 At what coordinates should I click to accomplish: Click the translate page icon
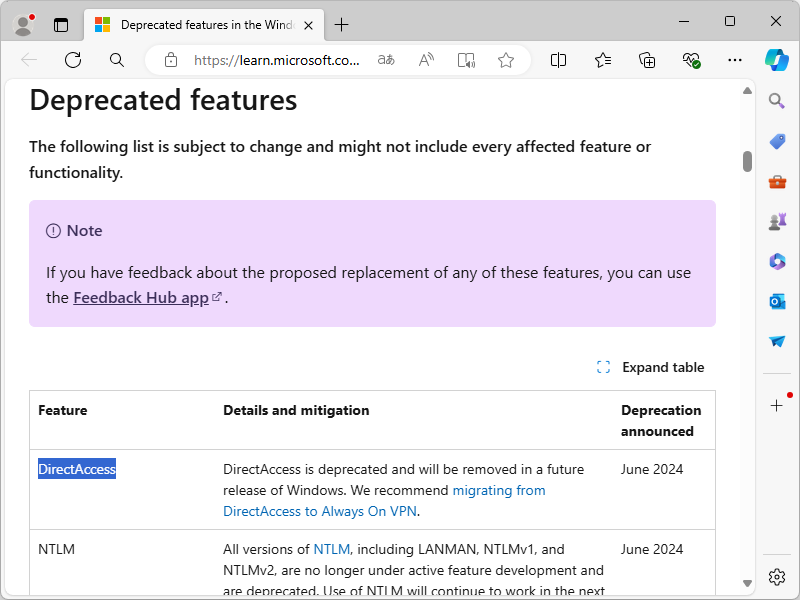pyautogui.click(x=386, y=60)
